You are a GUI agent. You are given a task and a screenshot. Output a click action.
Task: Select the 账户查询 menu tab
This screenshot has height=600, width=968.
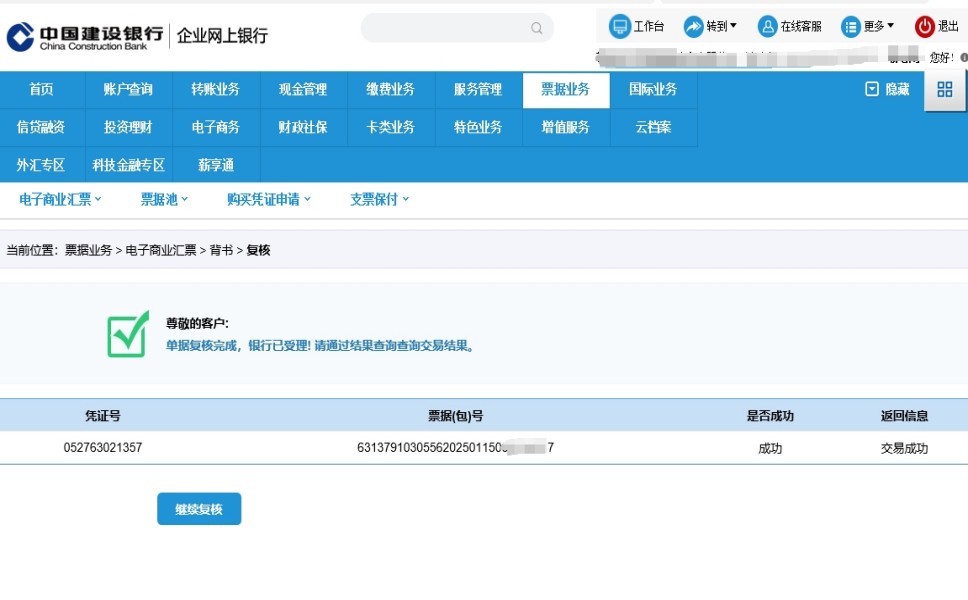click(128, 90)
